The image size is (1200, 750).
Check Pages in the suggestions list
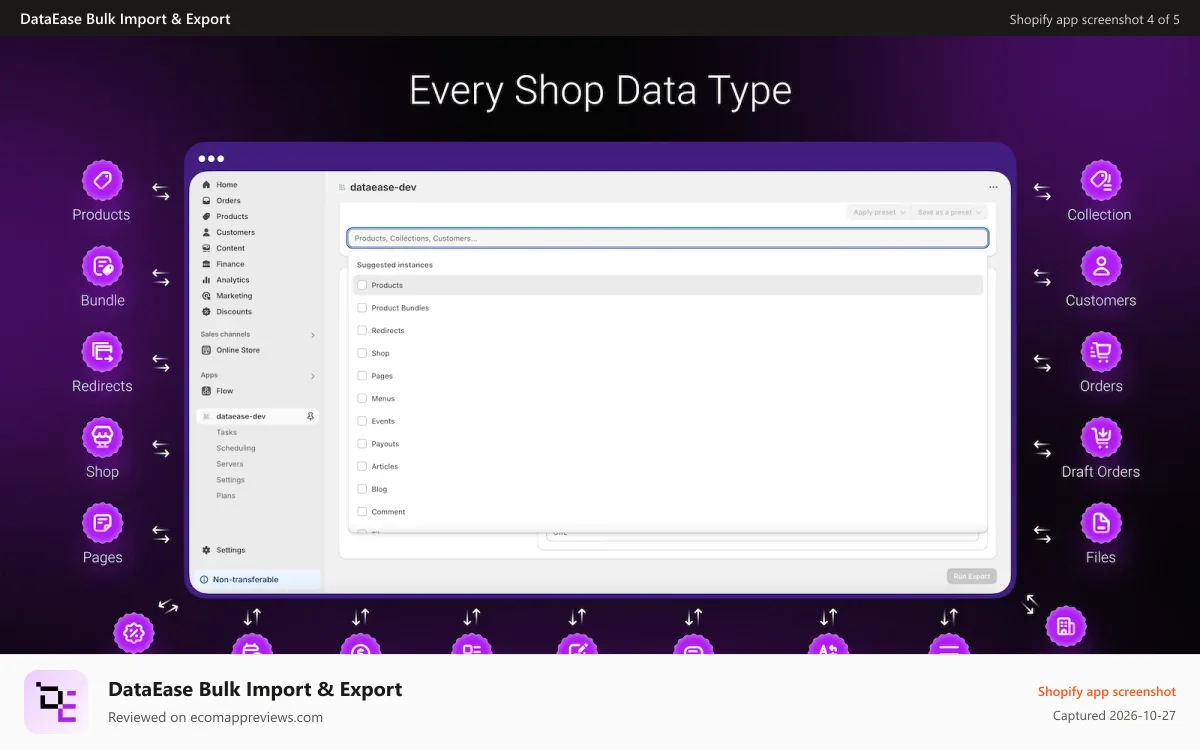coord(362,376)
